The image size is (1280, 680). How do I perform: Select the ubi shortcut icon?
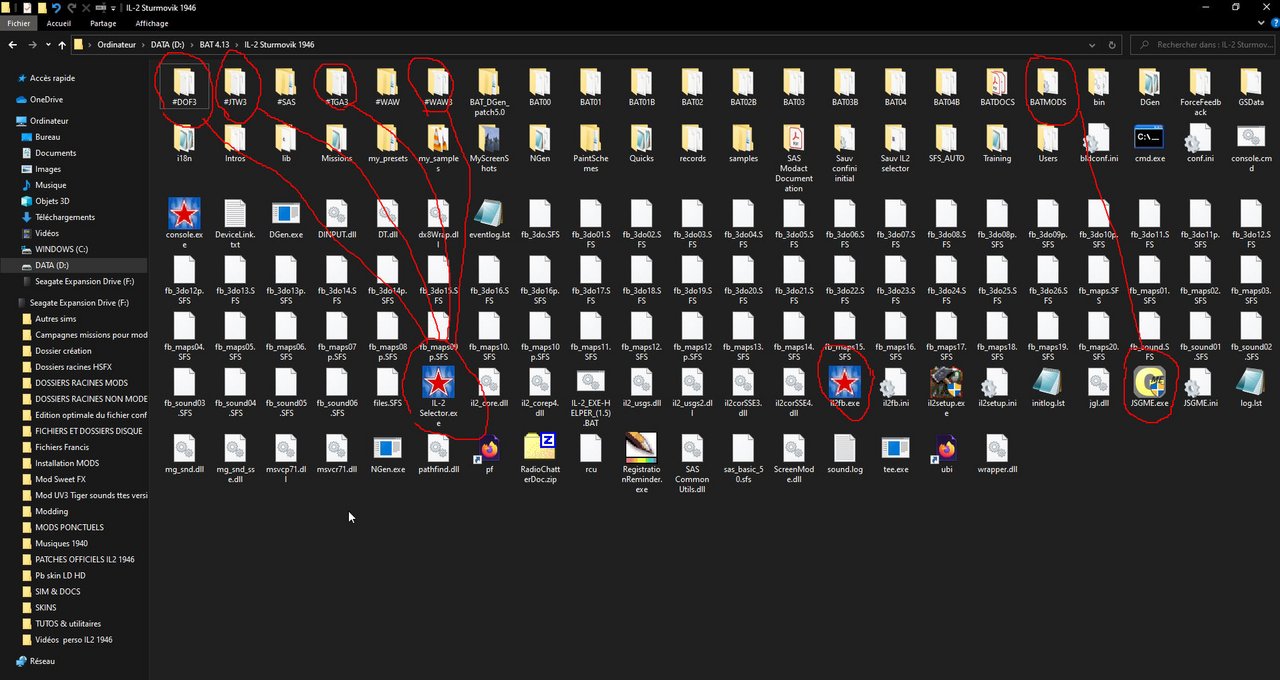tap(946, 448)
